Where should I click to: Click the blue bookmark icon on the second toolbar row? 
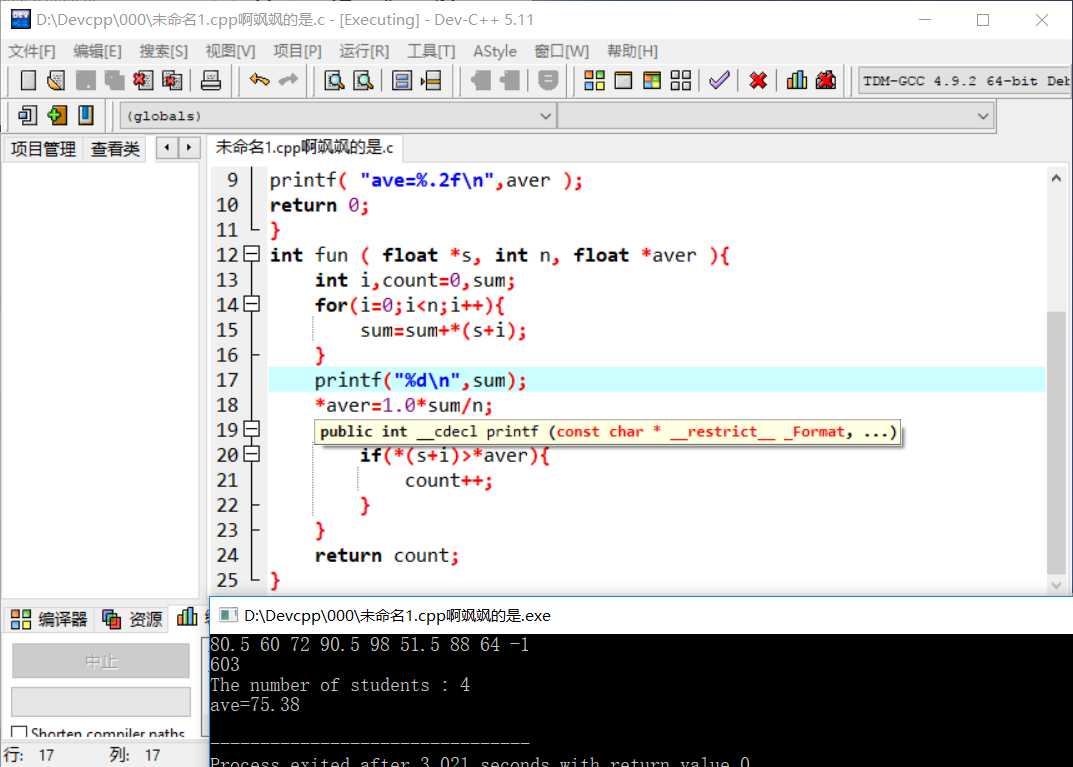[x=86, y=115]
